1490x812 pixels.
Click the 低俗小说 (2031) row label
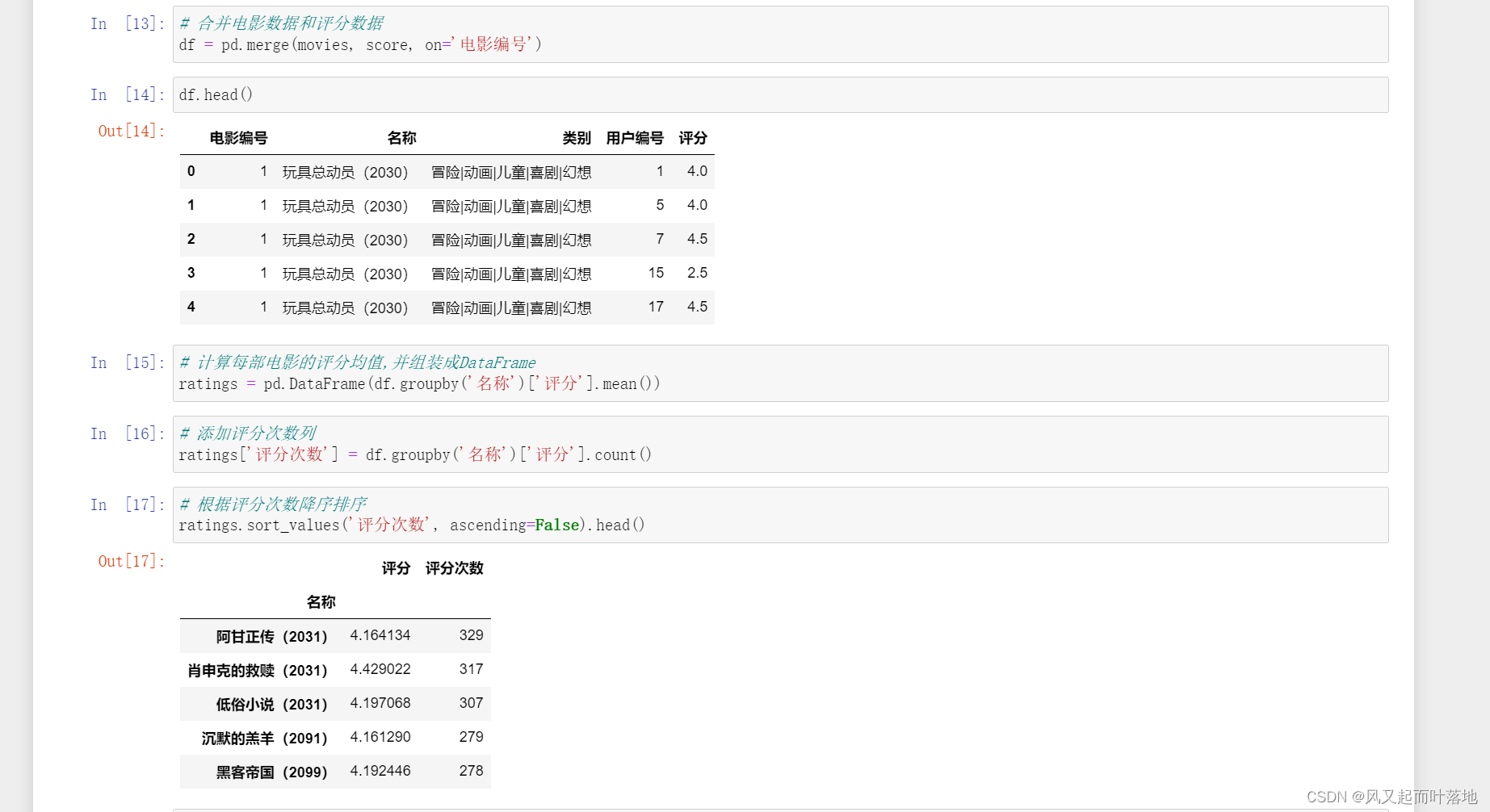coord(271,705)
